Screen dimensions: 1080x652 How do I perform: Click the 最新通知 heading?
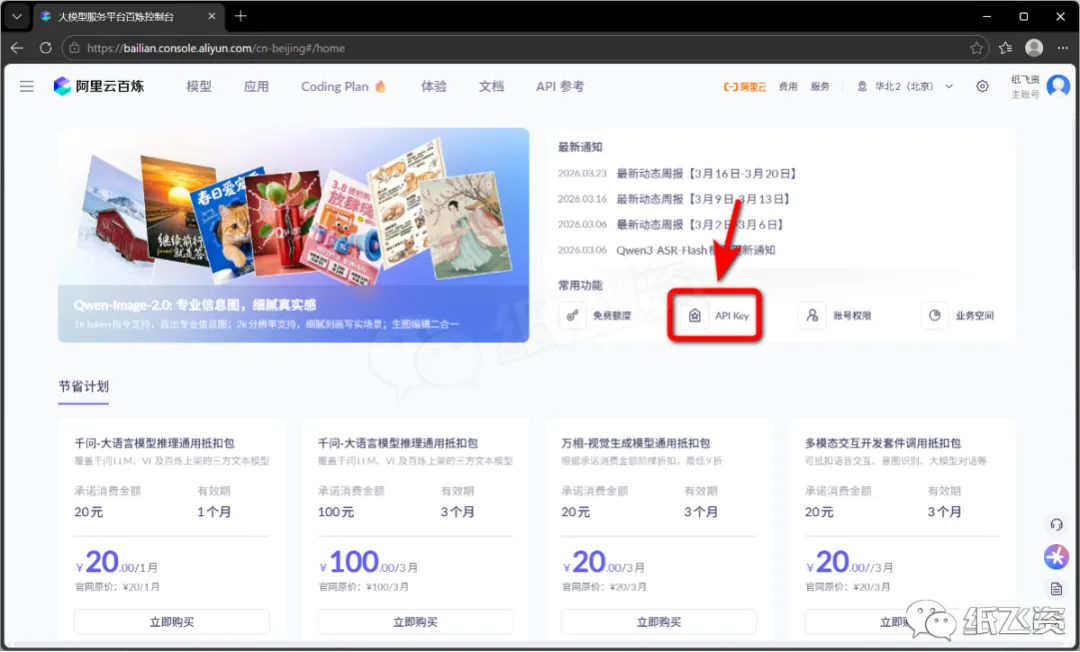coord(580,147)
